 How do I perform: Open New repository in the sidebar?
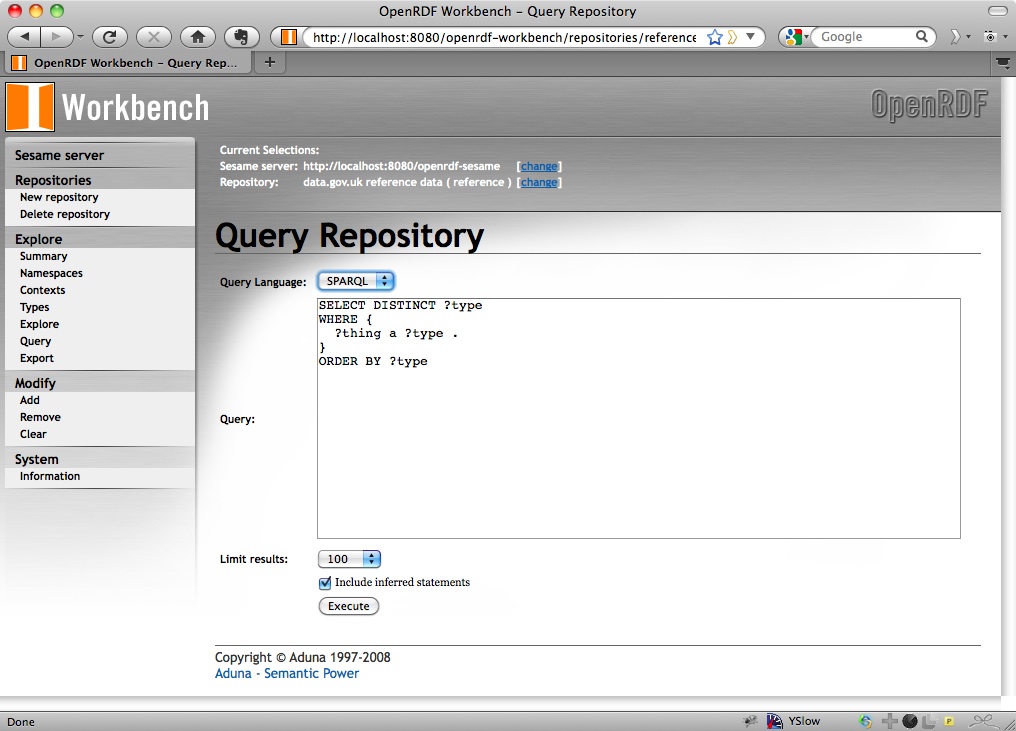tap(59, 197)
